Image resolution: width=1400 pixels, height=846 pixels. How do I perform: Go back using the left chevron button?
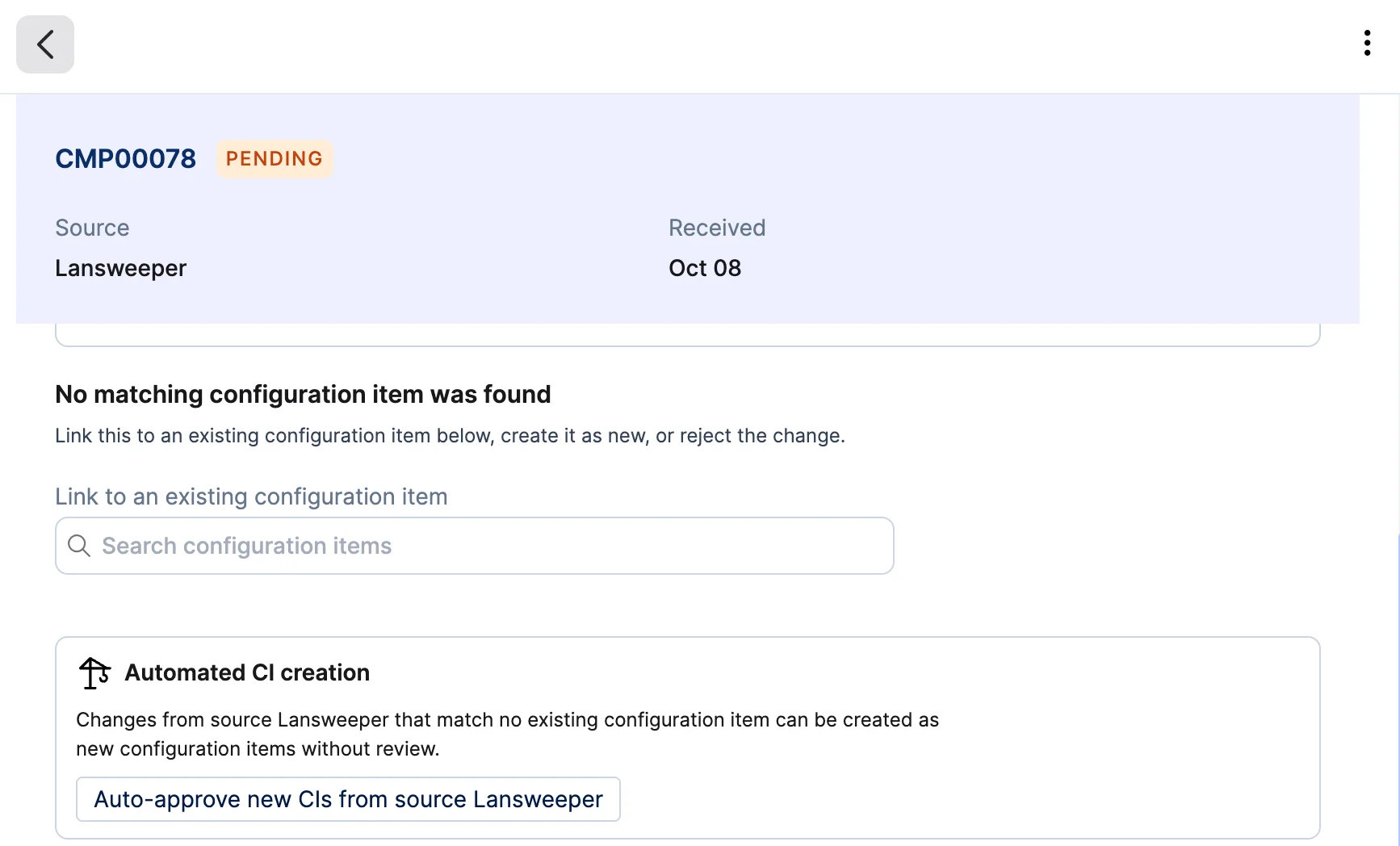(x=45, y=44)
